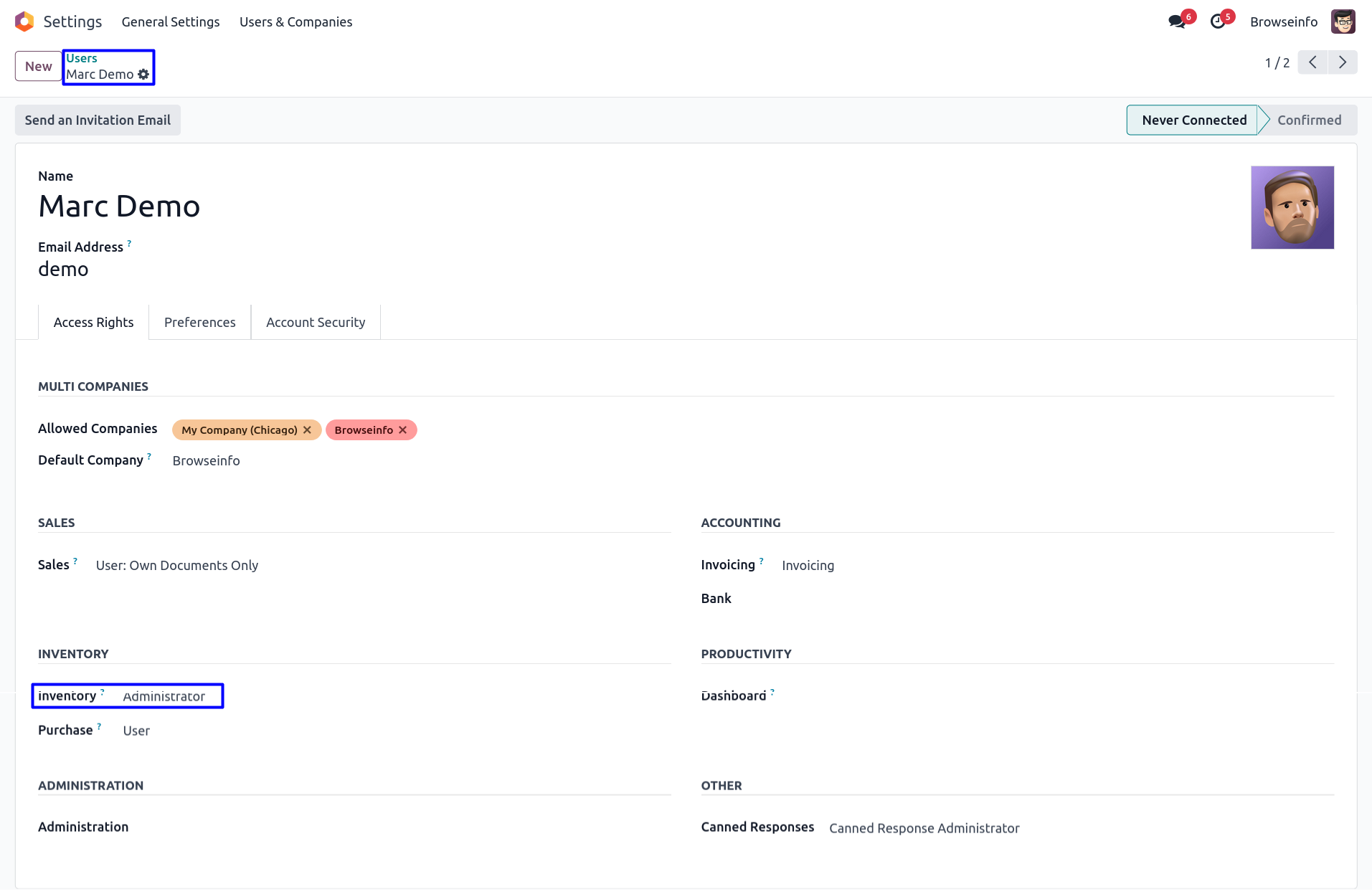Remove My Company (Chicago) tag
The height and width of the screenshot is (892, 1372).
307,430
